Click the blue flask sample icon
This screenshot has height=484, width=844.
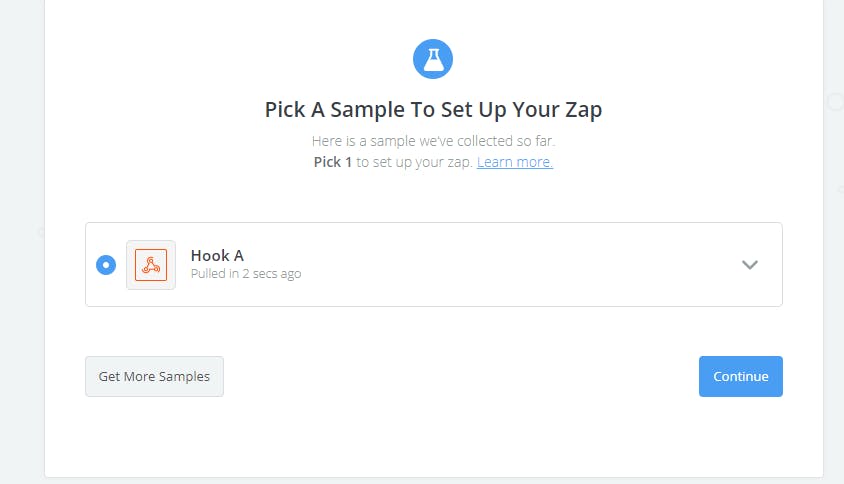(433, 59)
